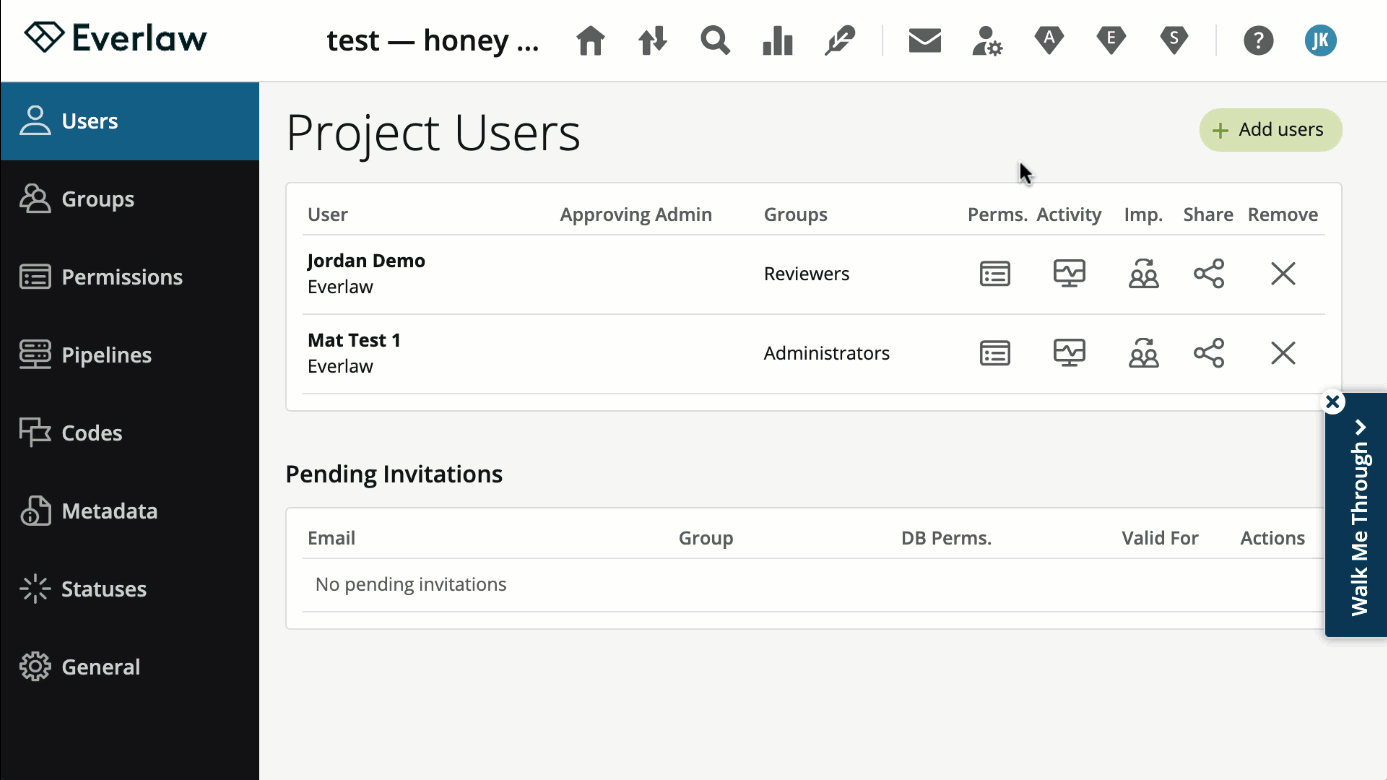Screen dimensions: 1387x780
Task: Open the uploads arrows icon in the toolbar
Action: click(x=652, y=40)
